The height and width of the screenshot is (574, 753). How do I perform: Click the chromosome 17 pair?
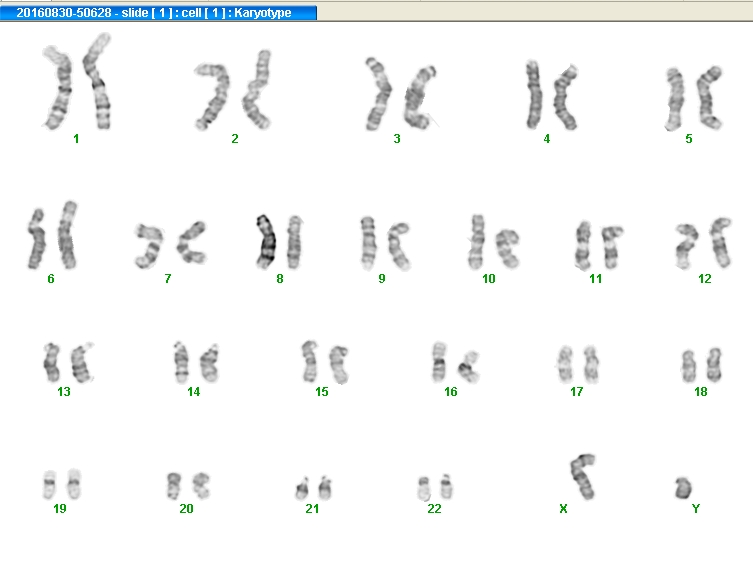(x=578, y=364)
